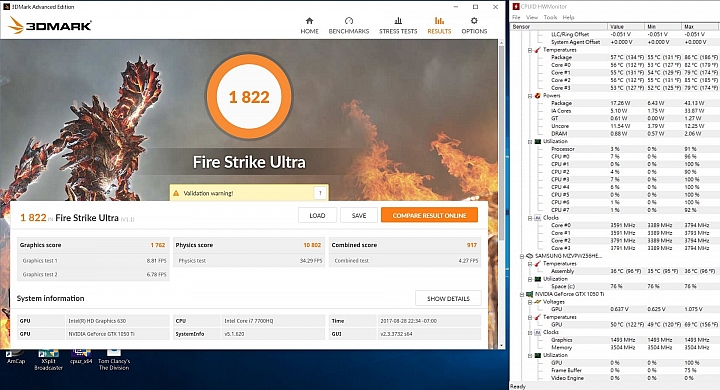Open the AmCap desktop shortcut
The image size is (720, 390).
(16, 357)
